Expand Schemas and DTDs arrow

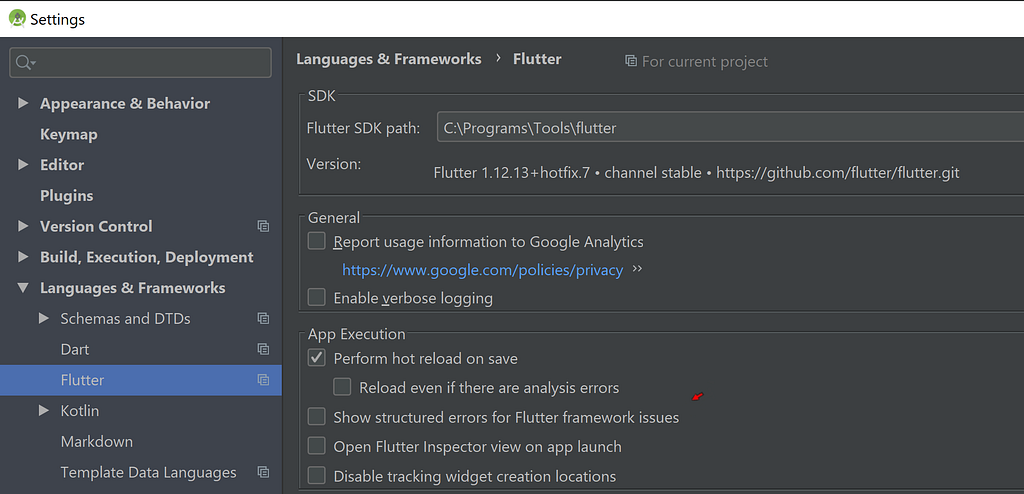click(x=44, y=319)
